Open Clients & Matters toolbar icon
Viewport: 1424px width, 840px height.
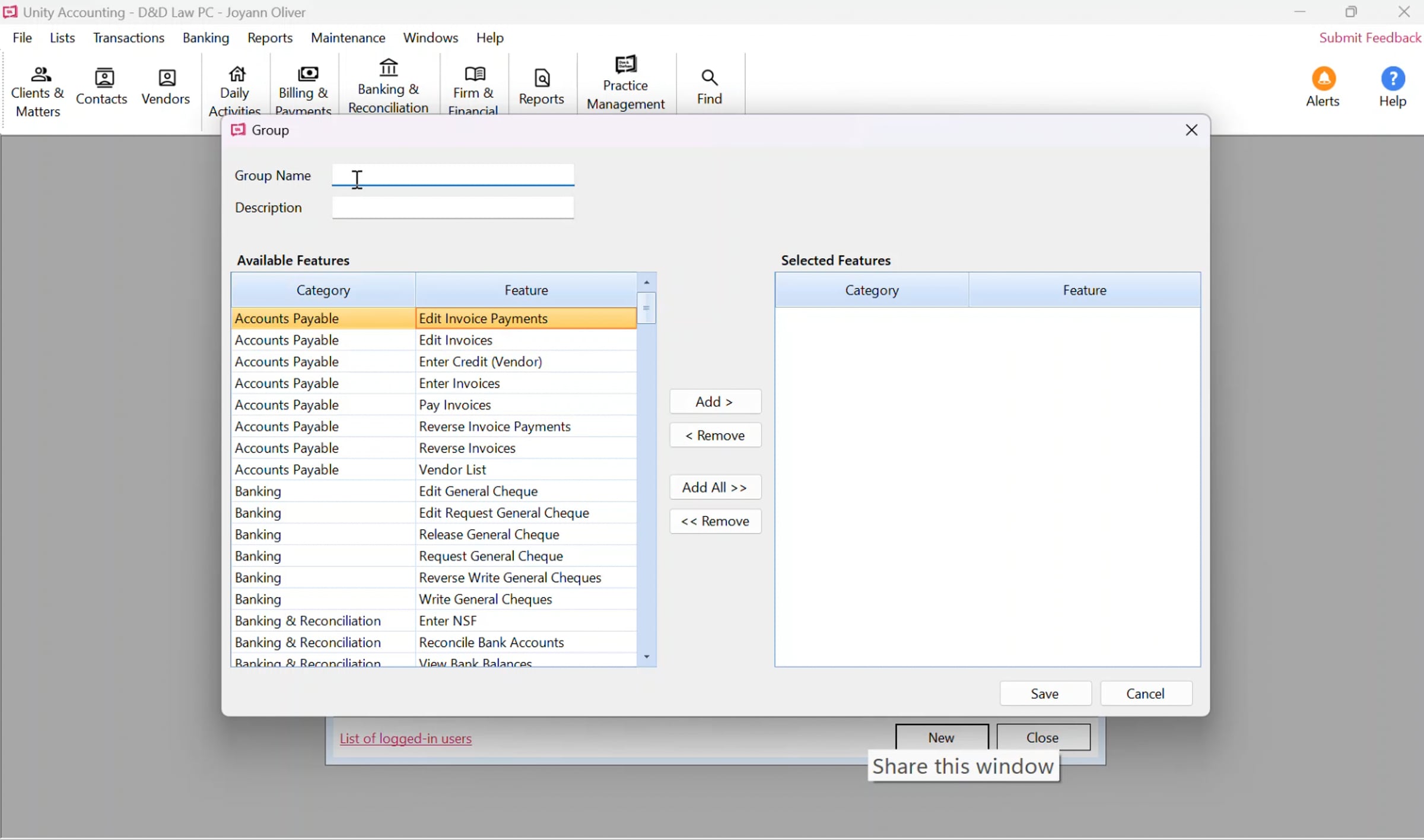tap(38, 91)
